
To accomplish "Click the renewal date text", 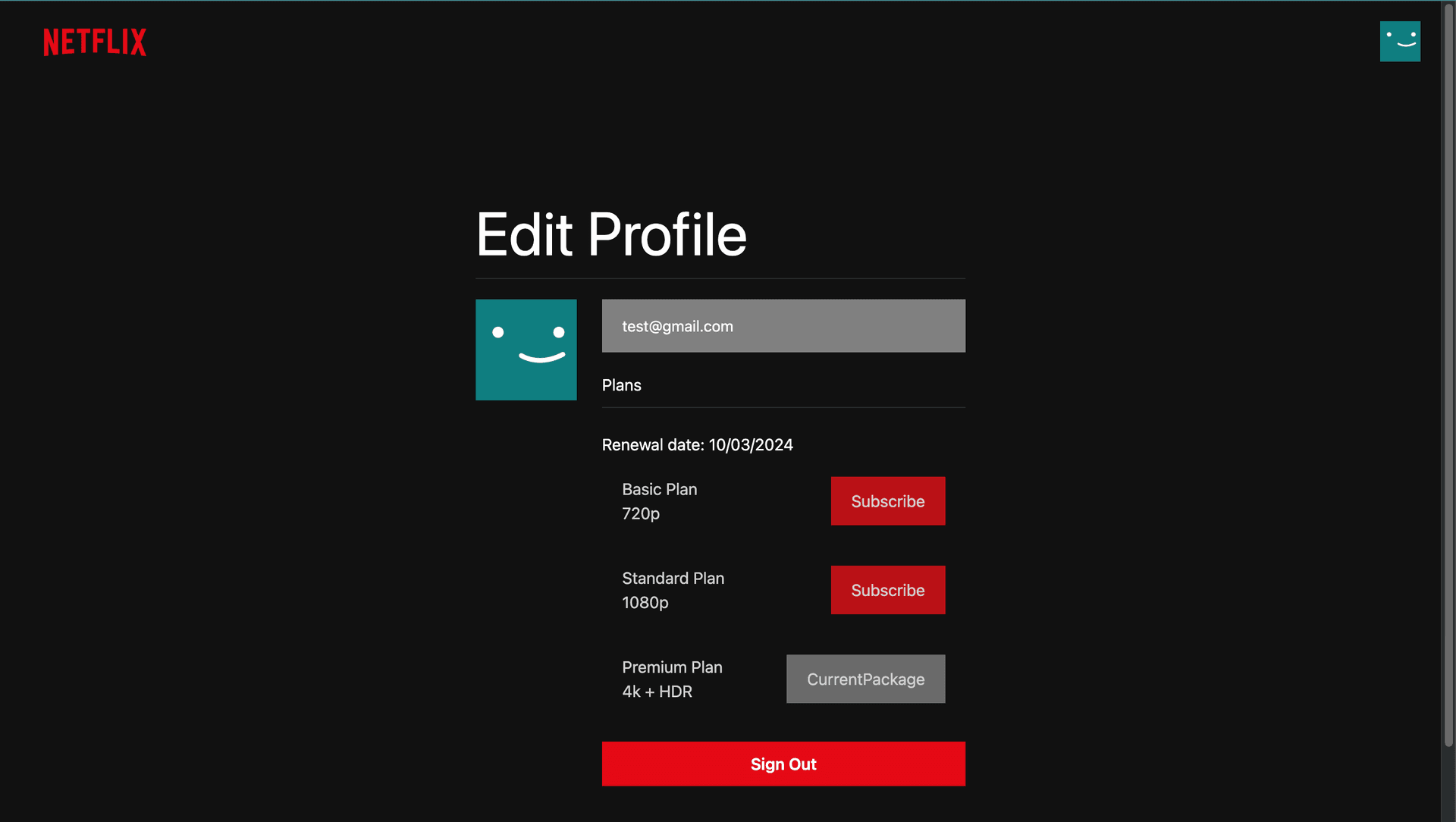I will (x=697, y=444).
